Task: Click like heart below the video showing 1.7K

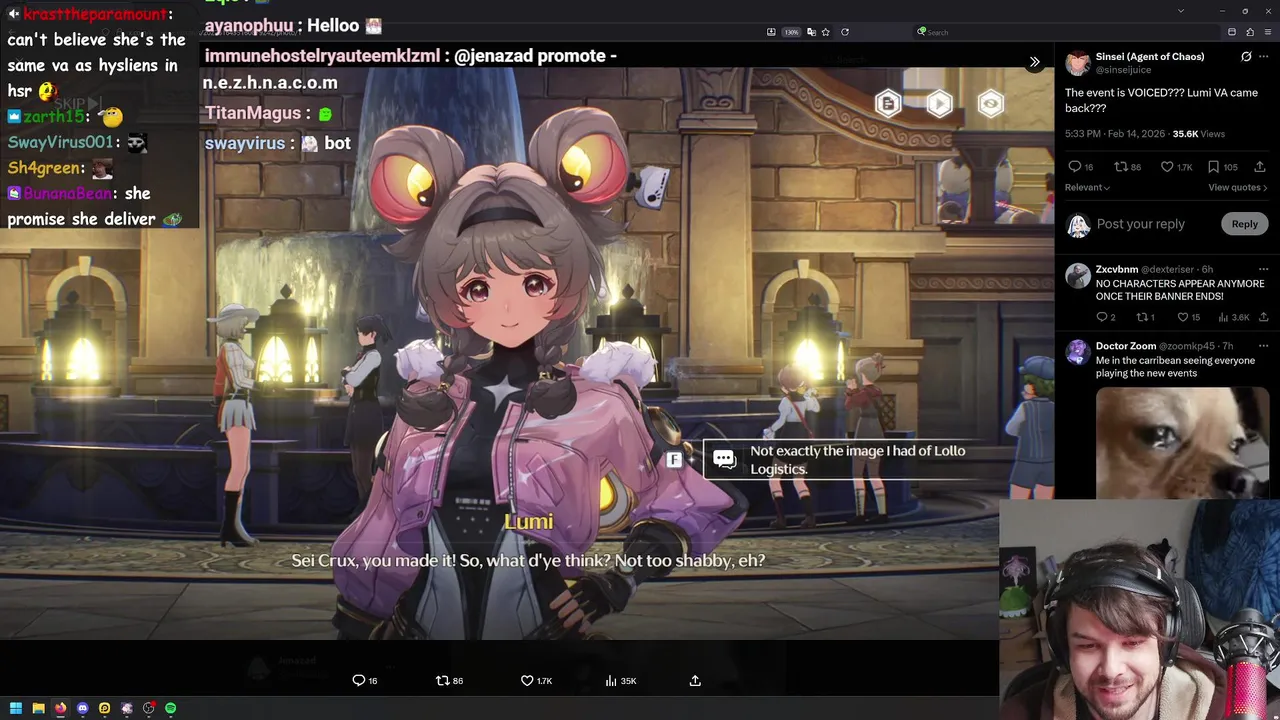Action: (x=536, y=681)
